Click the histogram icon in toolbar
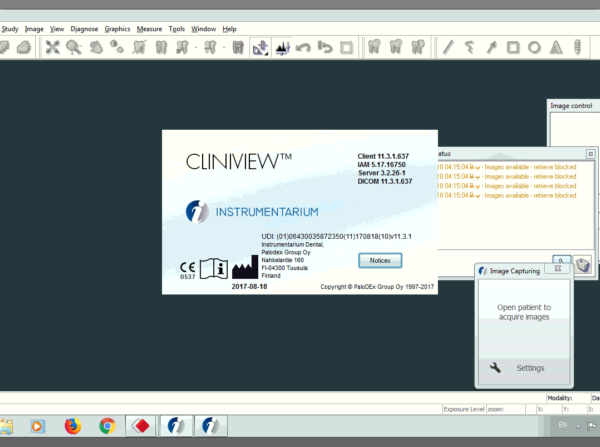The height and width of the screenshot is (447, 600). coord(282,47)
